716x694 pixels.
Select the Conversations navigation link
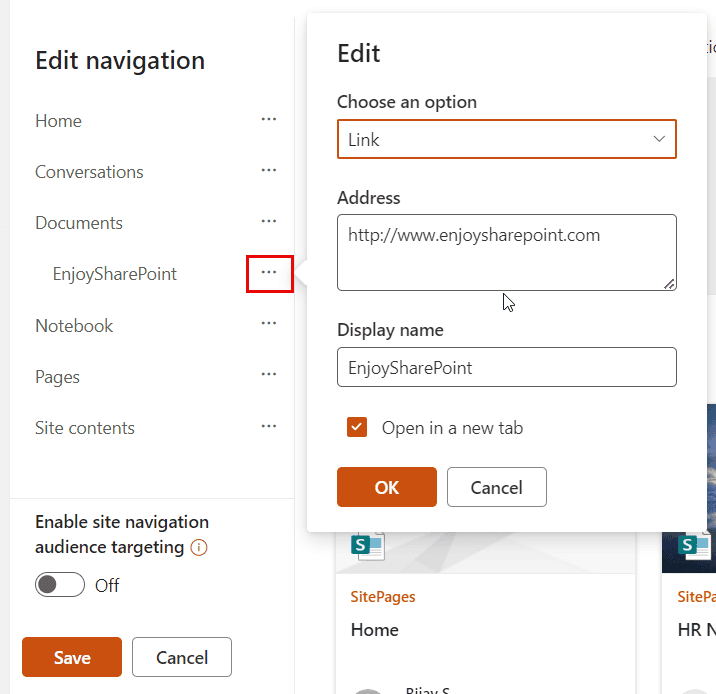89,172
